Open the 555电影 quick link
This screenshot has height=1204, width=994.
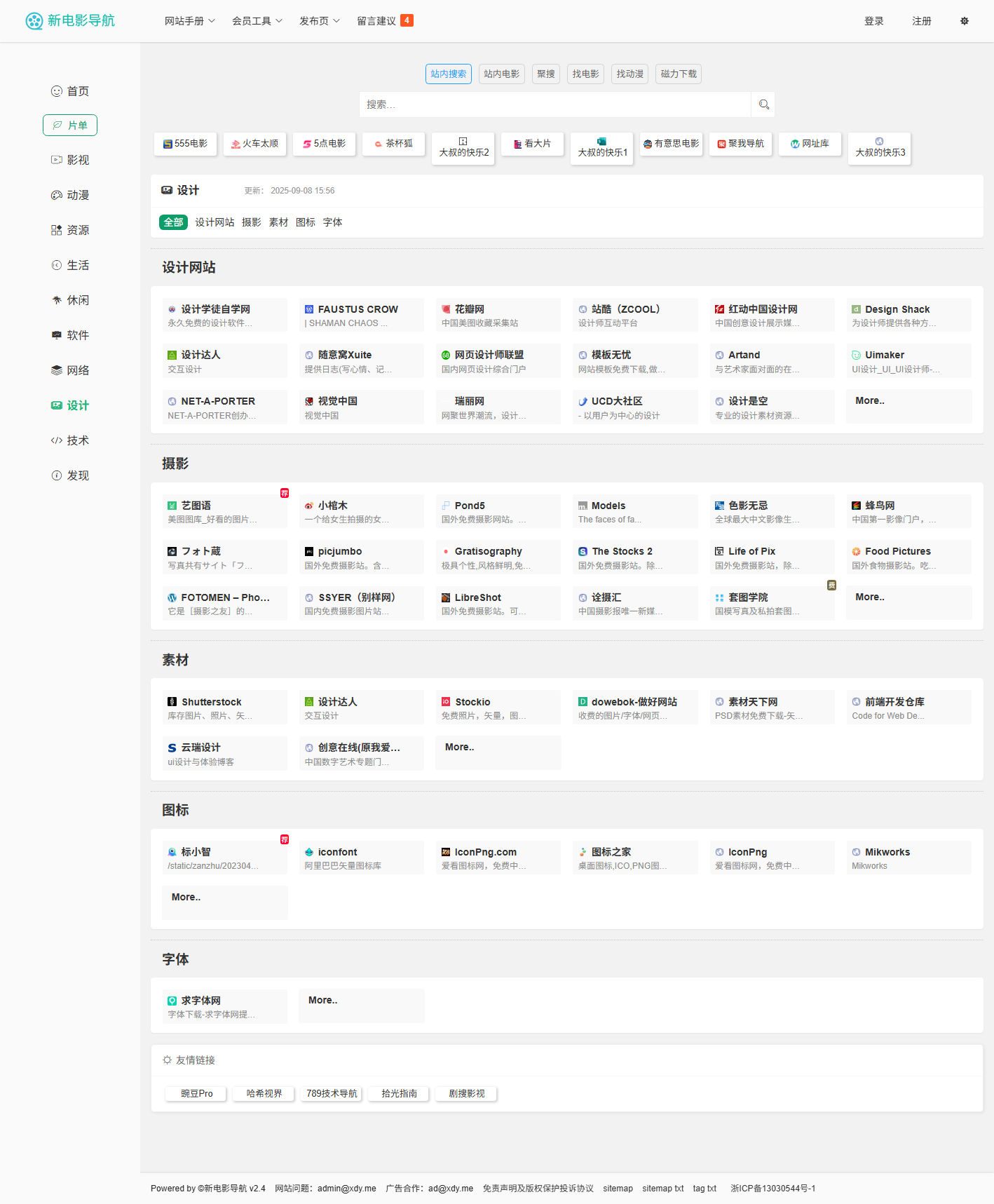tap(186, 144)
